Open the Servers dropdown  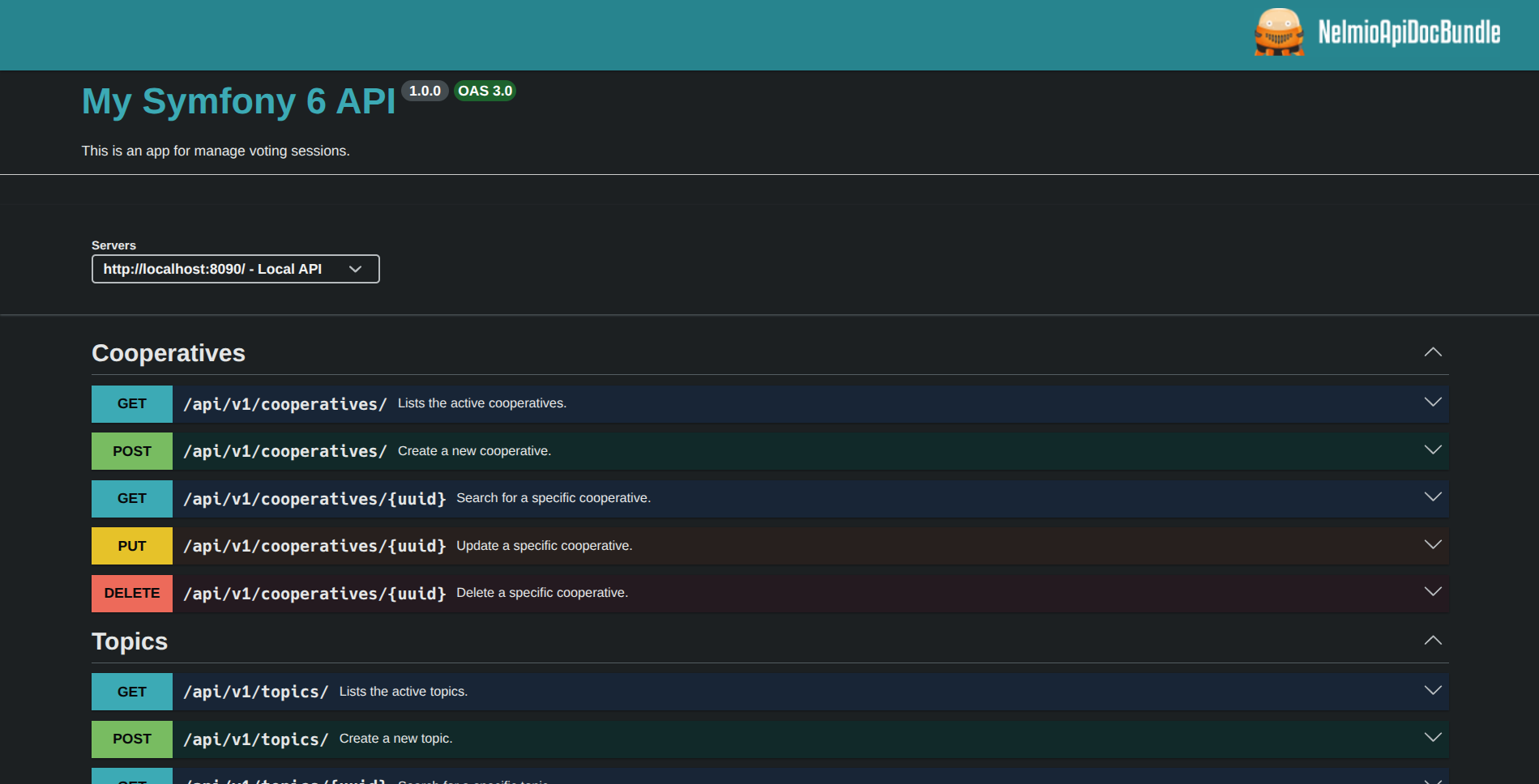(x=235, y=269)
